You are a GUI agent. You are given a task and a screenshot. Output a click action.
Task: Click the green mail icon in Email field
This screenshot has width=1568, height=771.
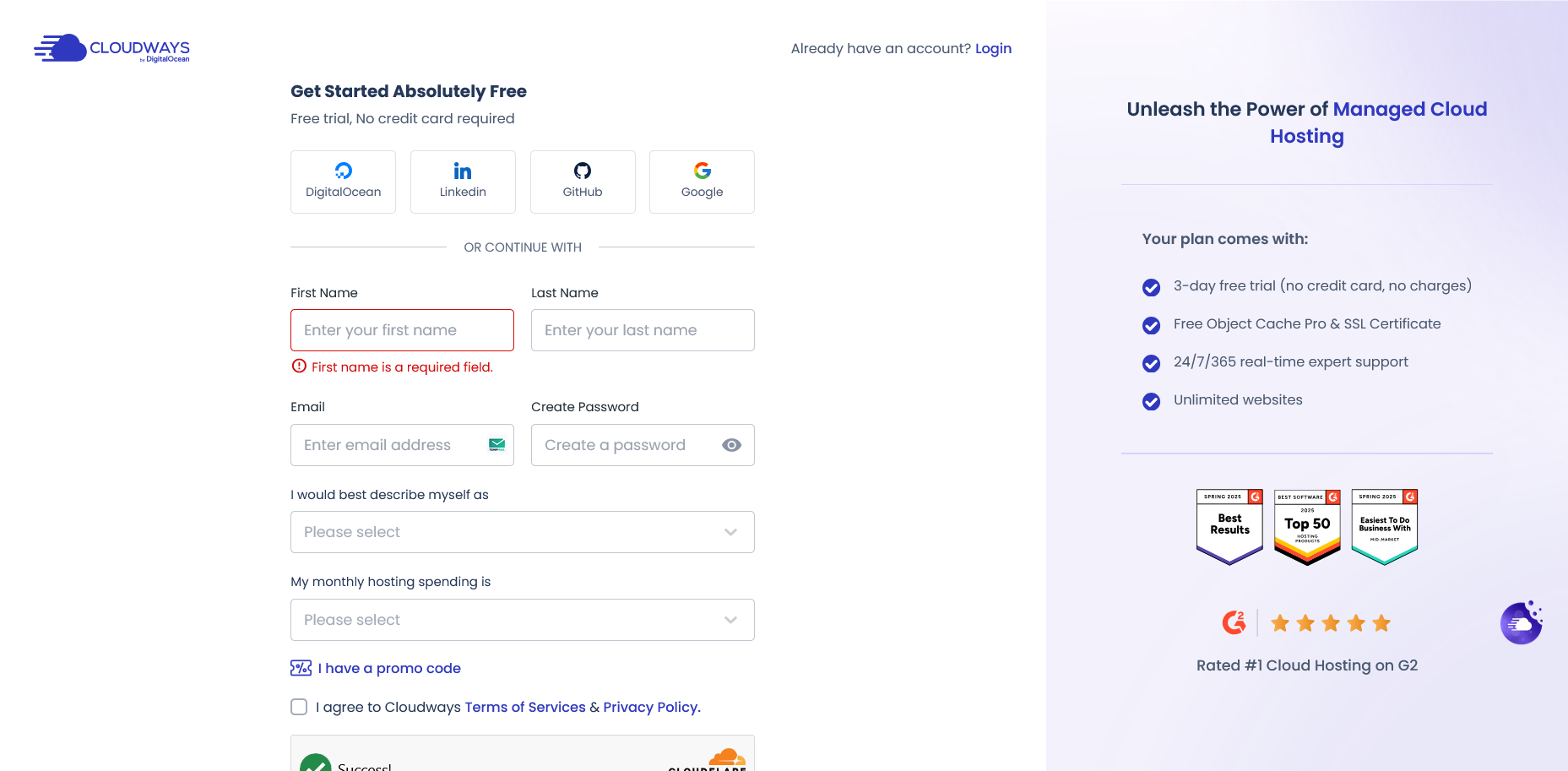tap(496, 445)
